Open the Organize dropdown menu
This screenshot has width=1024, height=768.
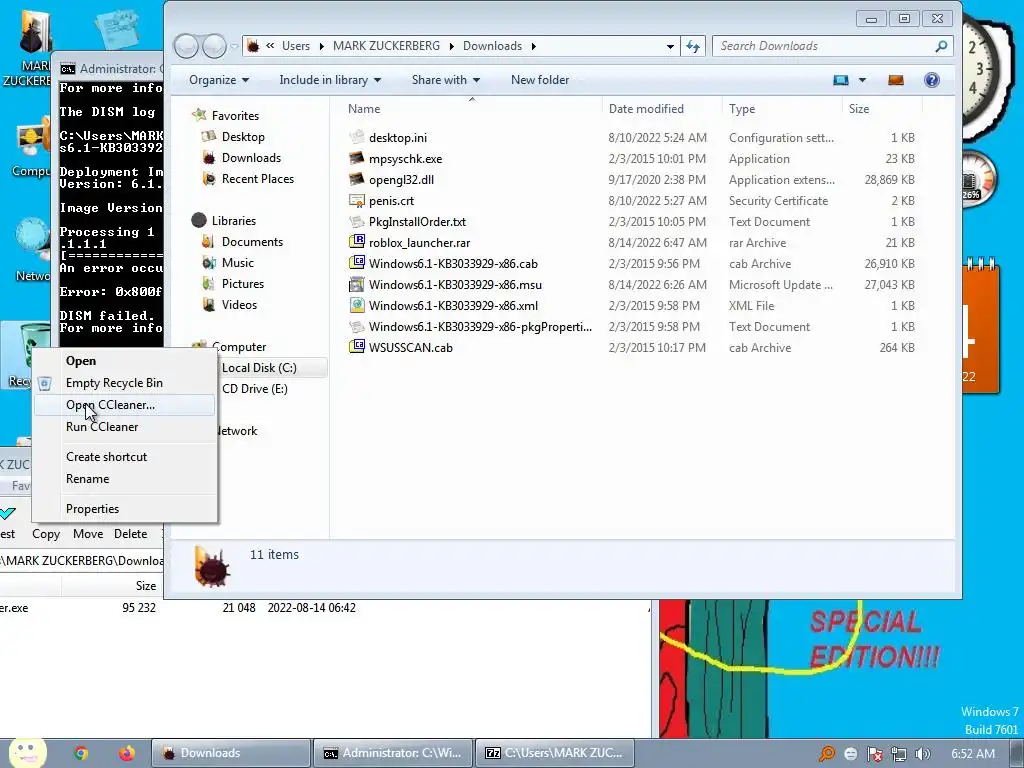219,80
